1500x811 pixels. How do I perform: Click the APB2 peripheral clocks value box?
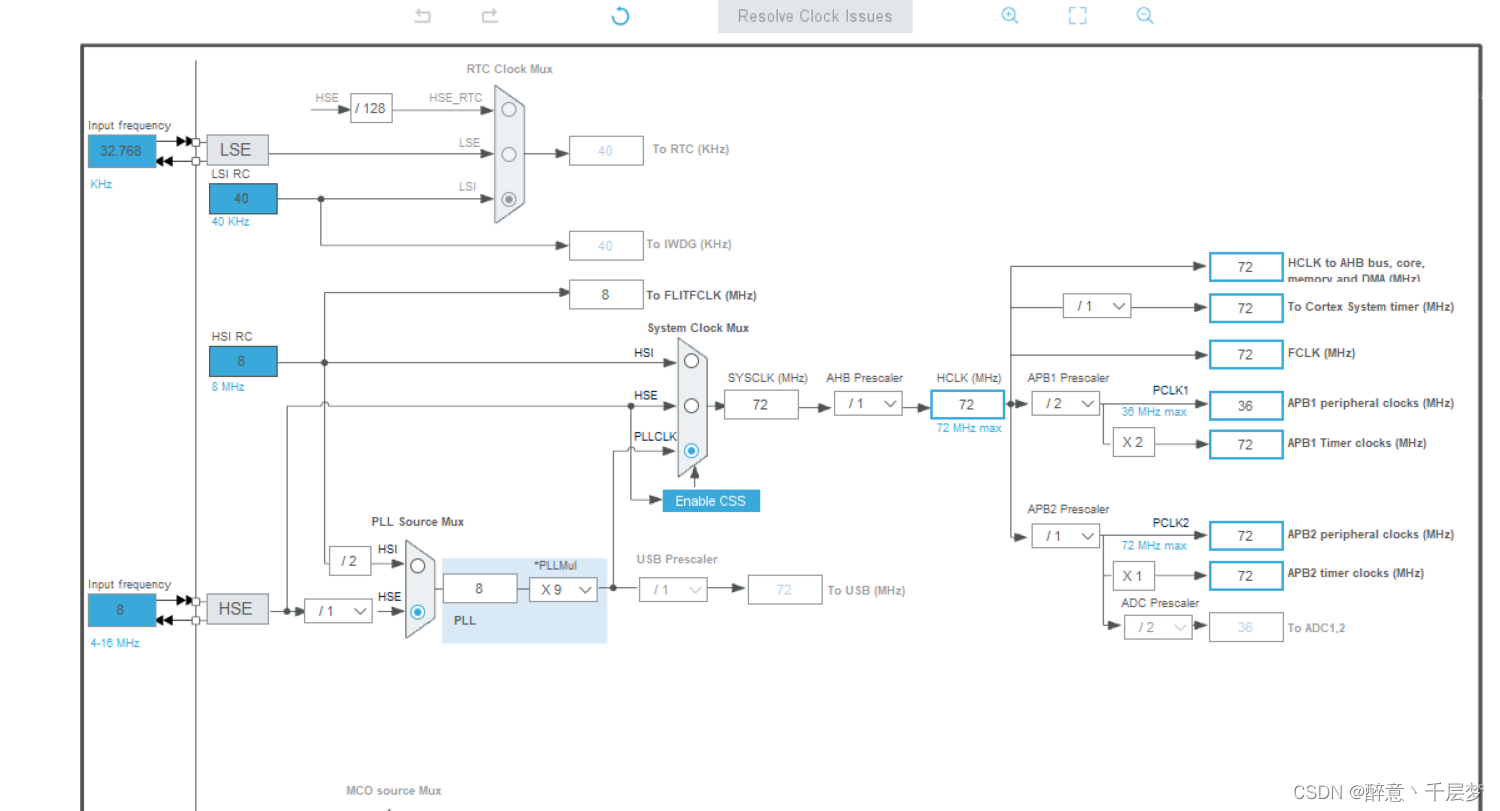1246,536
